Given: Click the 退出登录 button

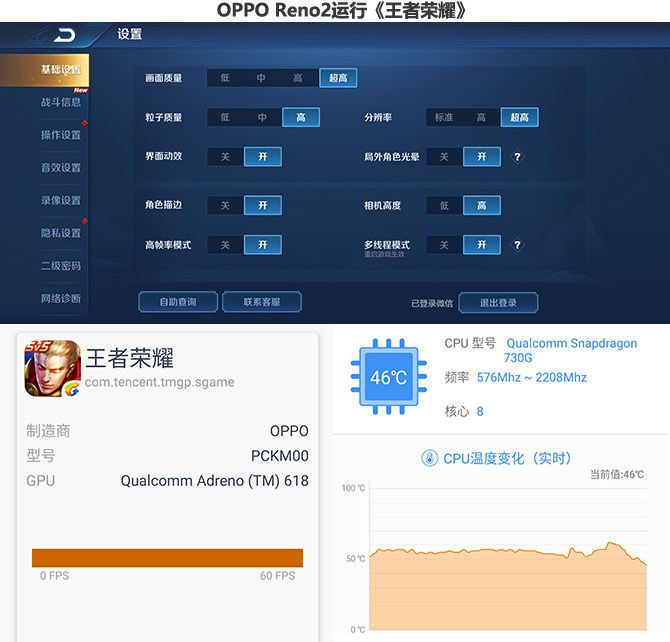Looking at the screenshot, I should 498,303.
